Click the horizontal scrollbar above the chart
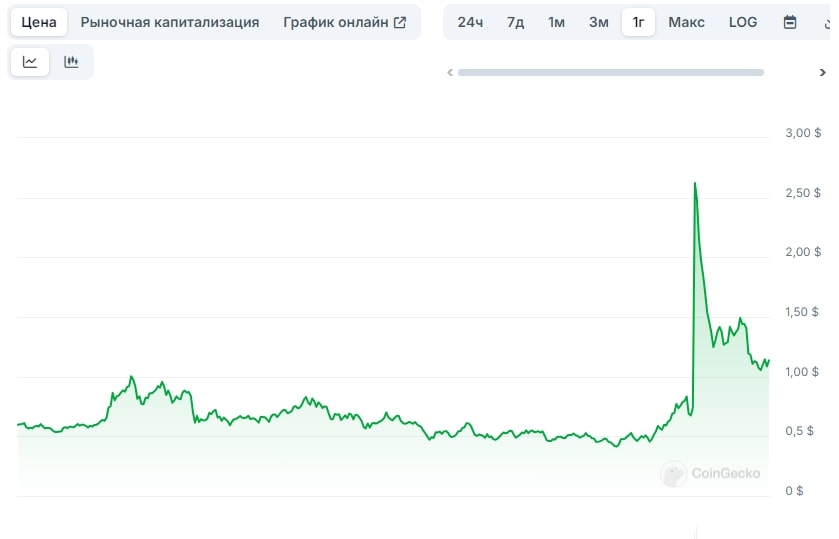 tap(610, 72)
